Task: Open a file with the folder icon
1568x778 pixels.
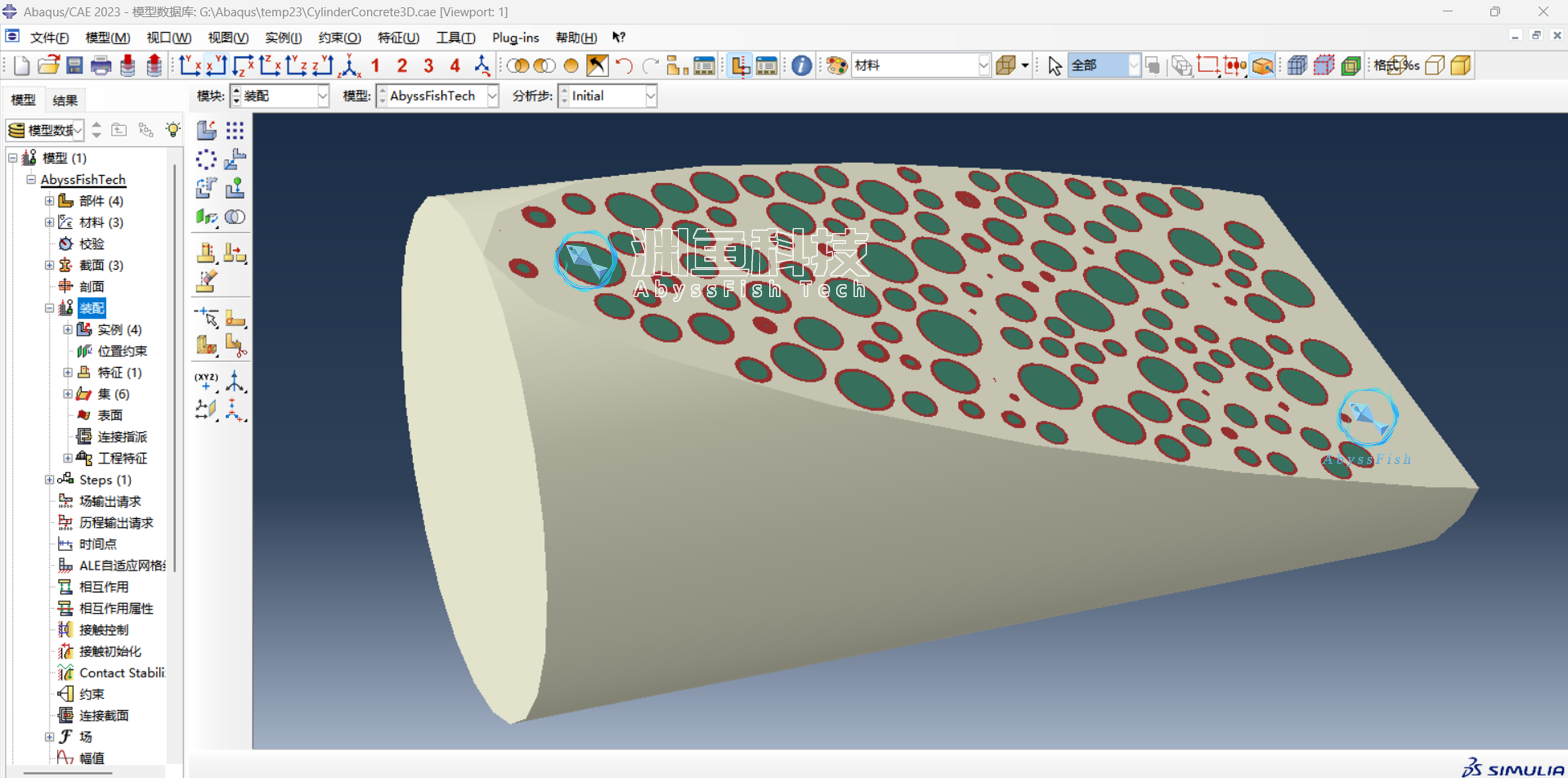Action: coord(48,65)
